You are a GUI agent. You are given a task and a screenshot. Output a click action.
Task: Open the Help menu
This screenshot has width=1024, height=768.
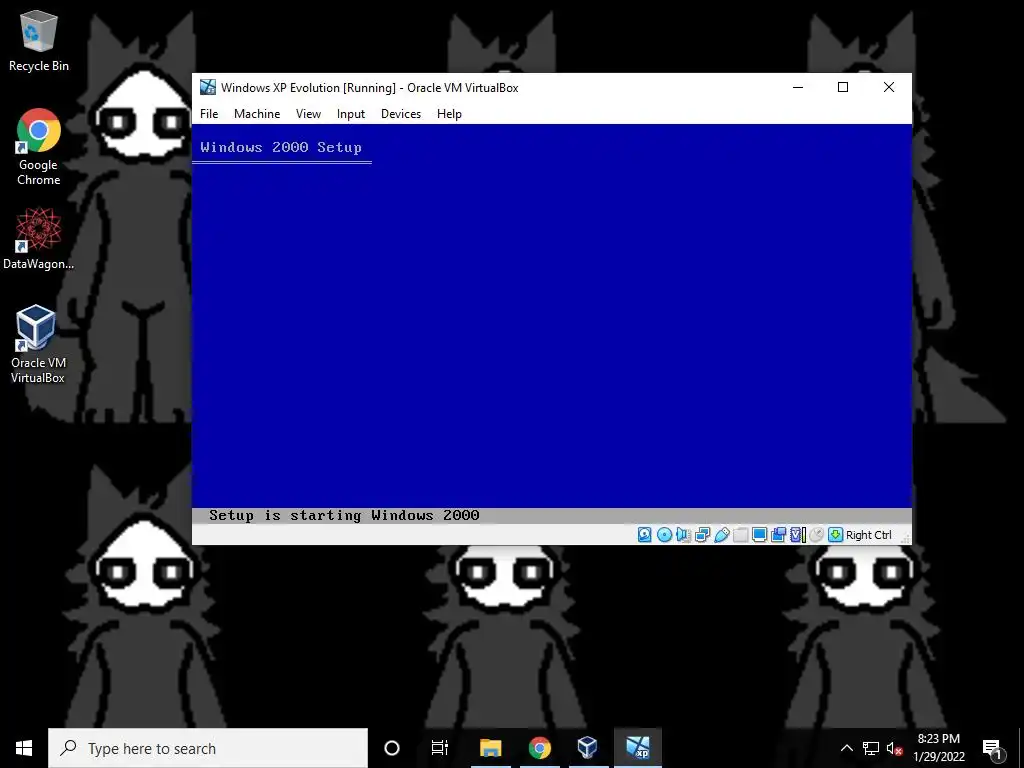click(x=449, y=114)
